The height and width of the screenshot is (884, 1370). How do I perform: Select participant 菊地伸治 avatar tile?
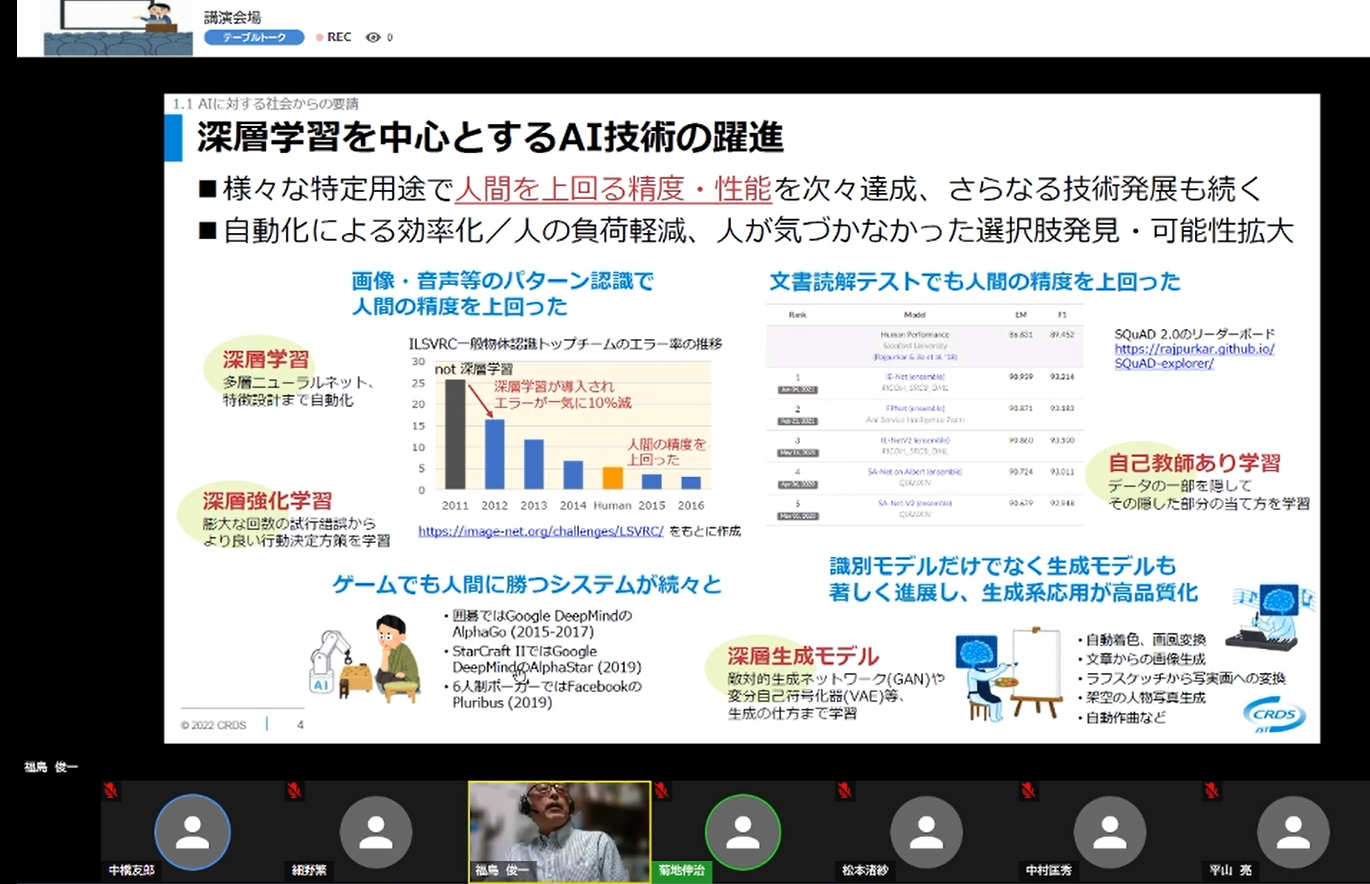point(742,832)
